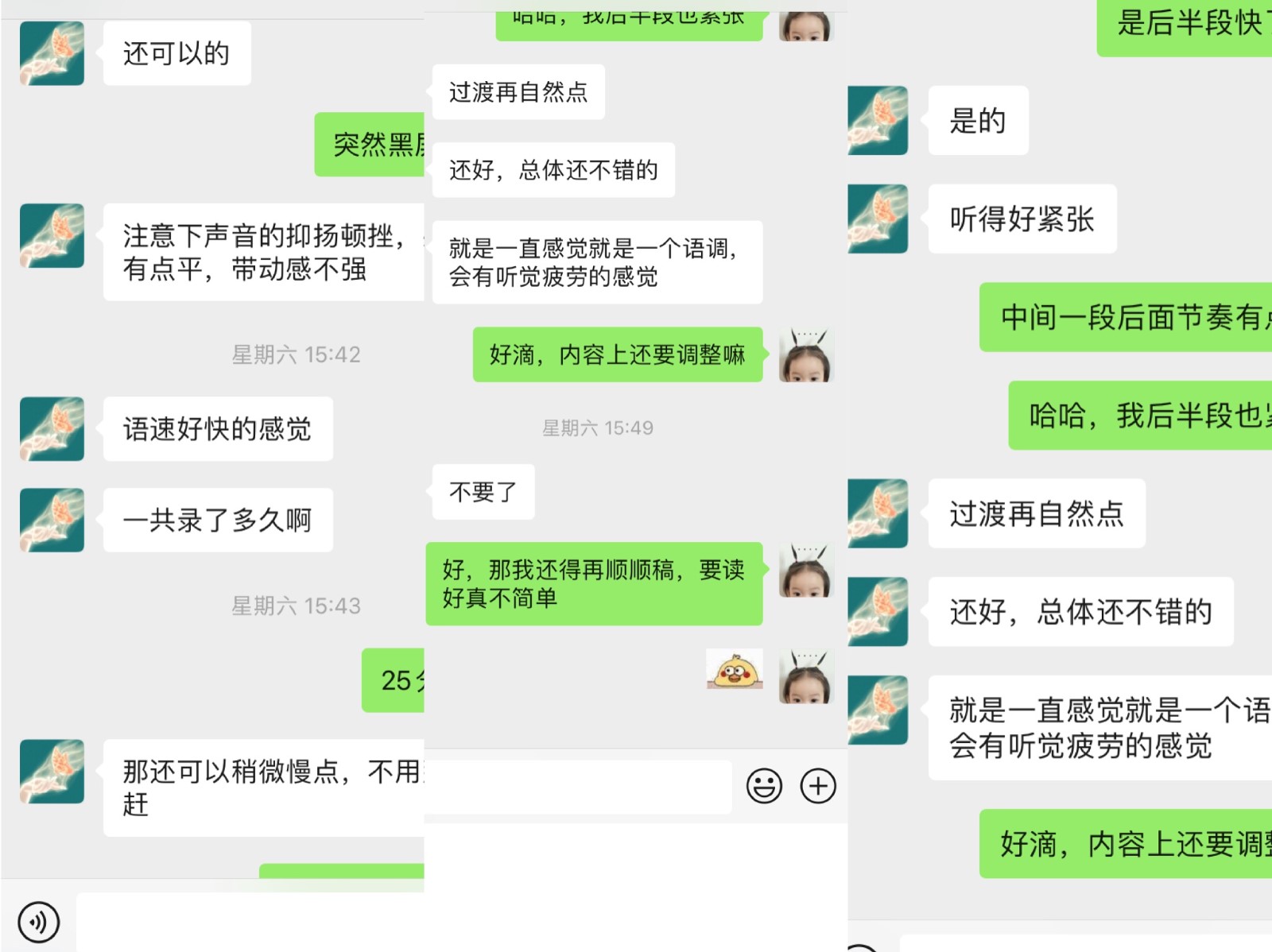Open the emoji picker smiley icon
1272x952 pixels.
pyautogui.click(x=764, y=786)
